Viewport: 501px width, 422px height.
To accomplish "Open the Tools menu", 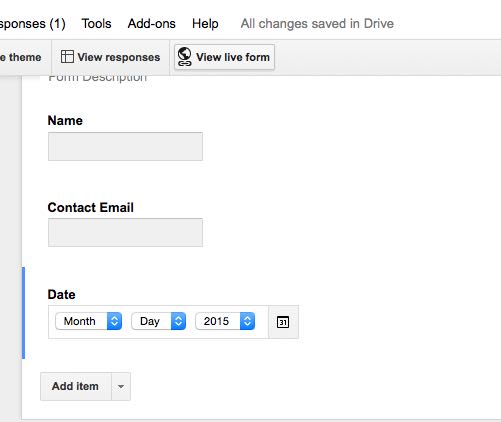I will coord(97,24).
